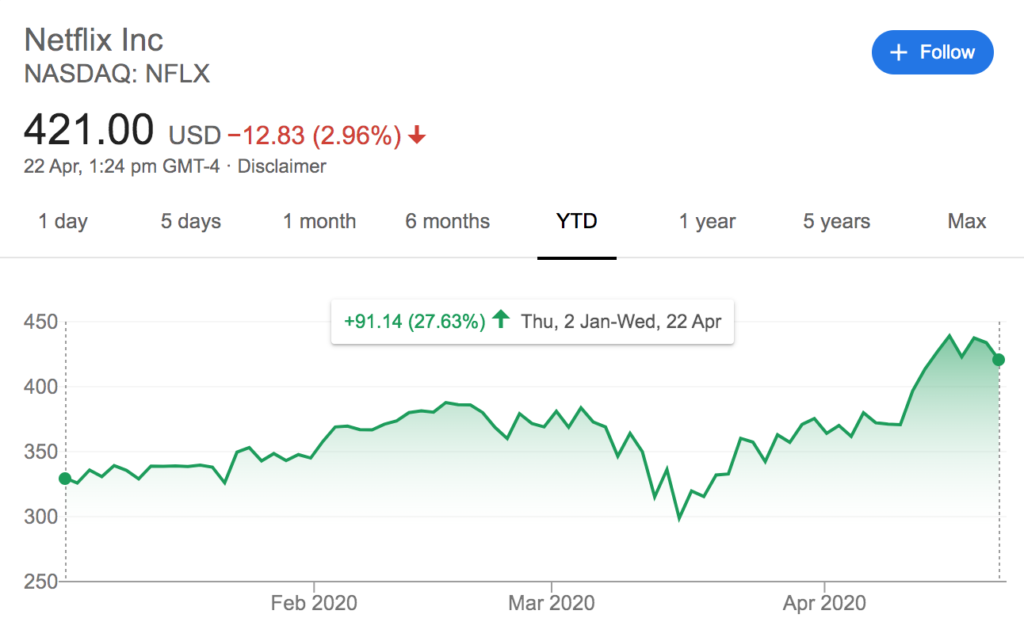Image resolution: width=1024 pixels, height=622 pixels.
Task: Click the plus icon in Follow button
Action: (899, 52)
